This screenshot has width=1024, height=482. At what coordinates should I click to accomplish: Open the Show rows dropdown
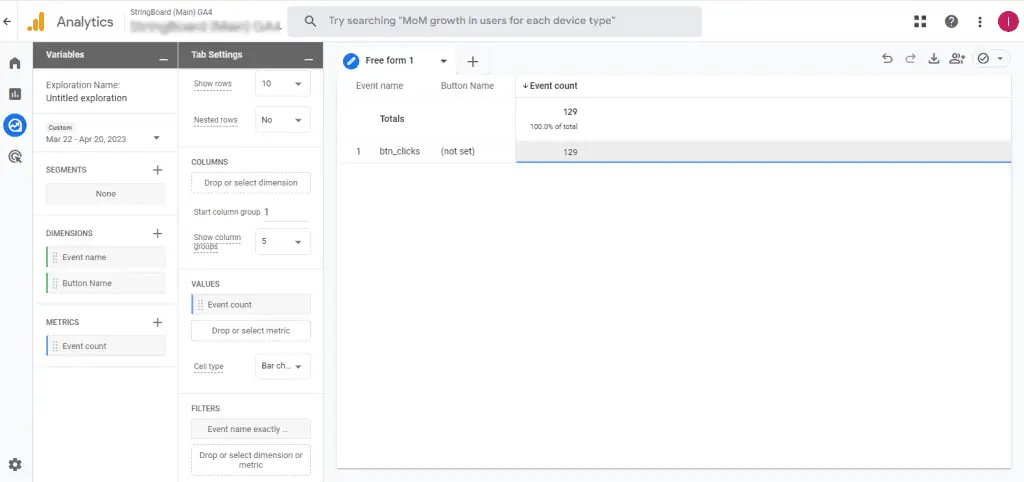pyautogui.click(x=283, y=84)
